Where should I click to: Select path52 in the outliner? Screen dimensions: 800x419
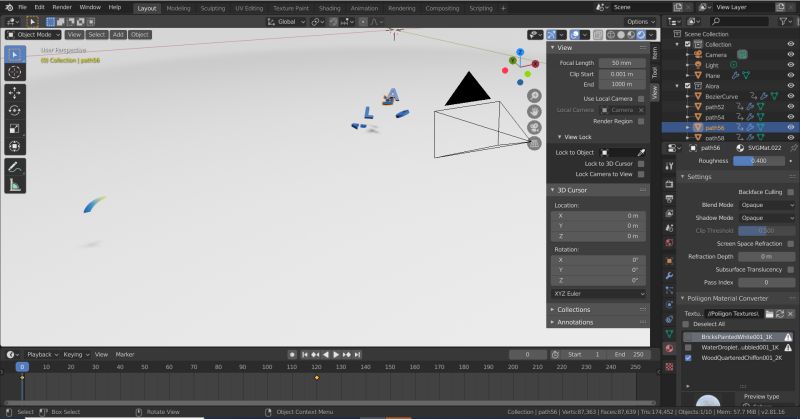coord(715,107)
